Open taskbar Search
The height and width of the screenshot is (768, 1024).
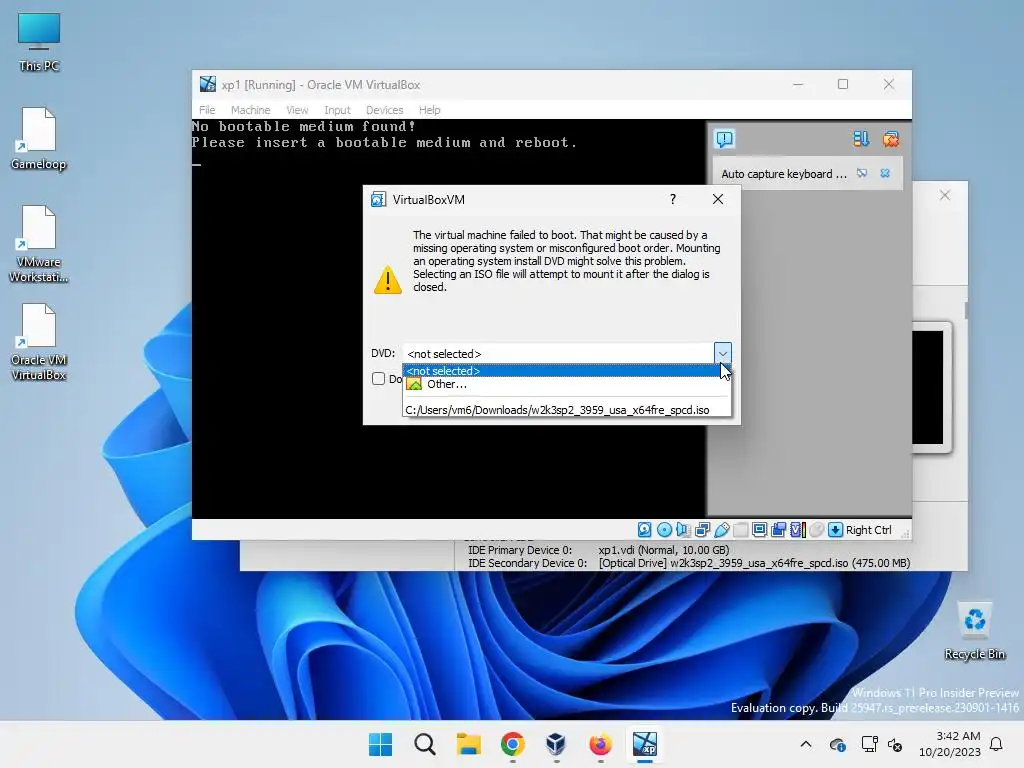tap(424, 744)
